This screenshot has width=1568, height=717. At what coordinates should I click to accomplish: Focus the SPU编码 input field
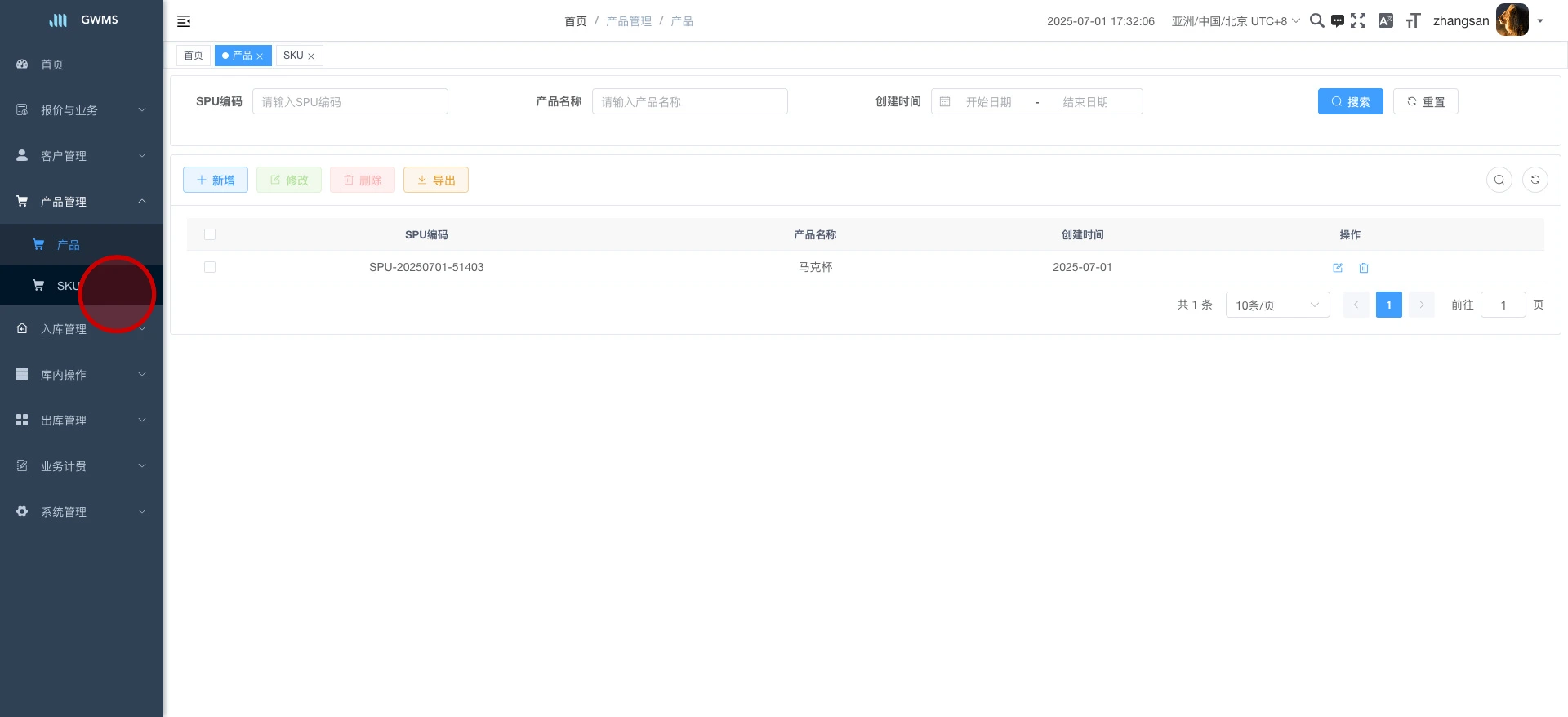350,101
